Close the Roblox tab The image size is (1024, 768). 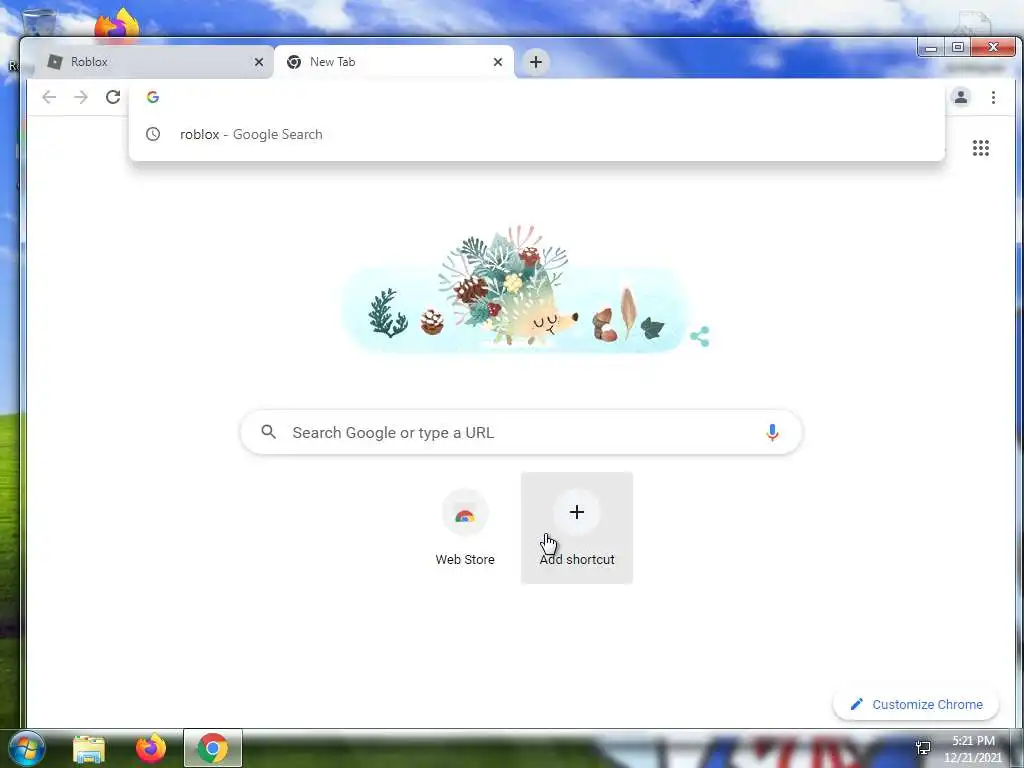259,62
